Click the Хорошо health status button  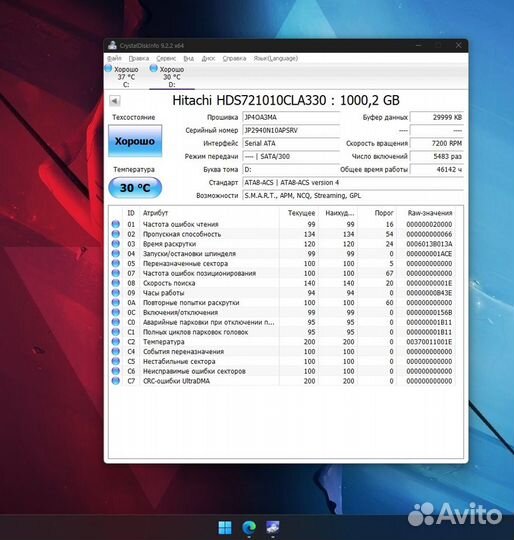(x=135, y=141)
